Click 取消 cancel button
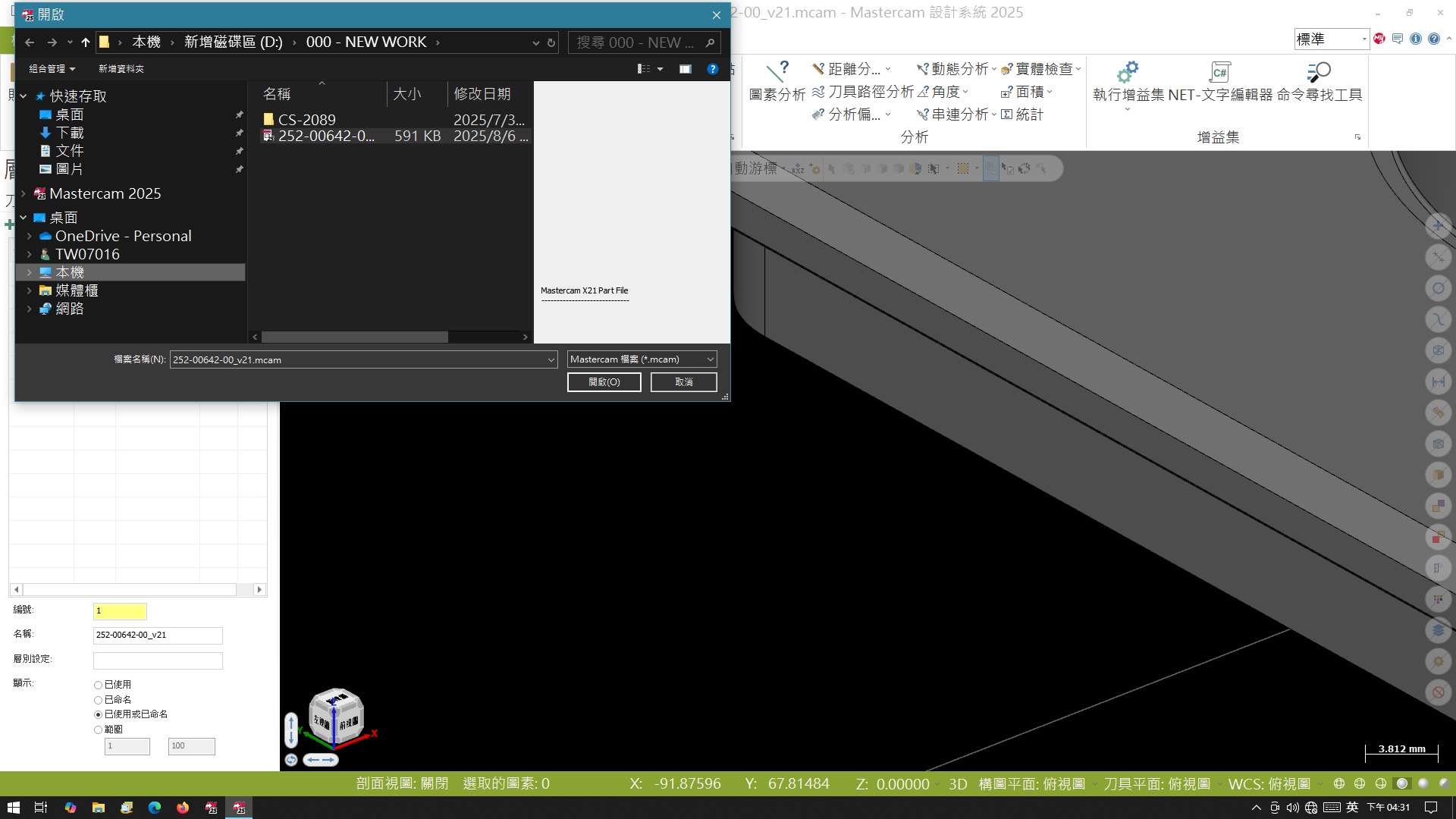 pos(683,382)
